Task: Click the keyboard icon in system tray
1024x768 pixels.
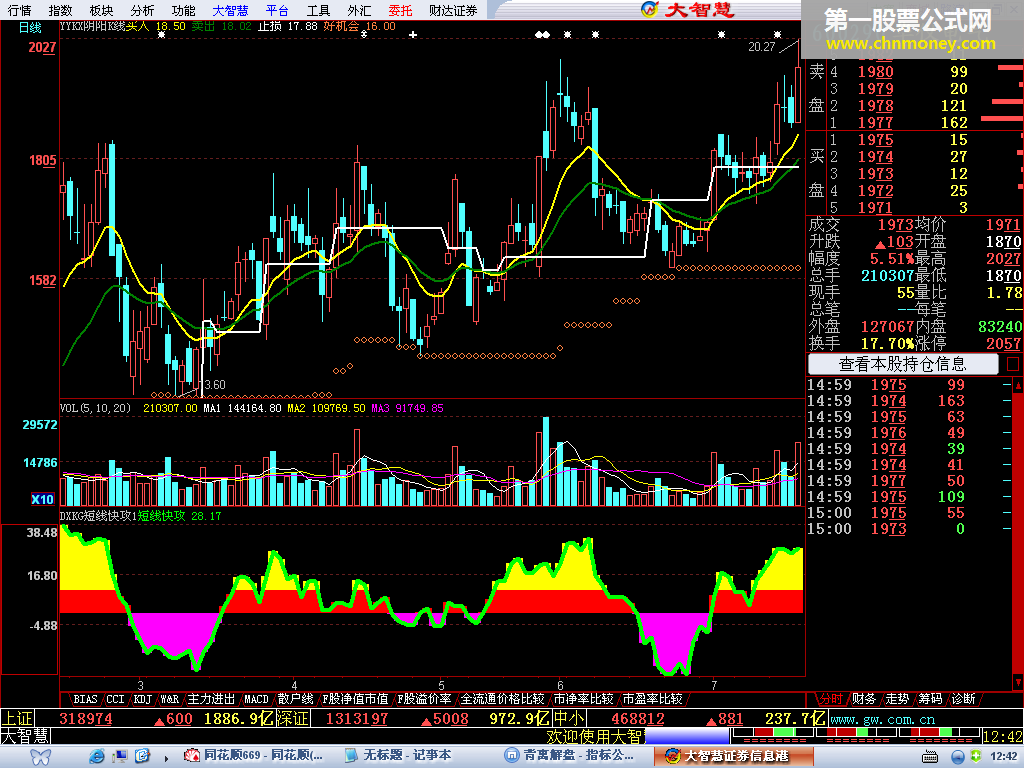Action: (931, 757)
